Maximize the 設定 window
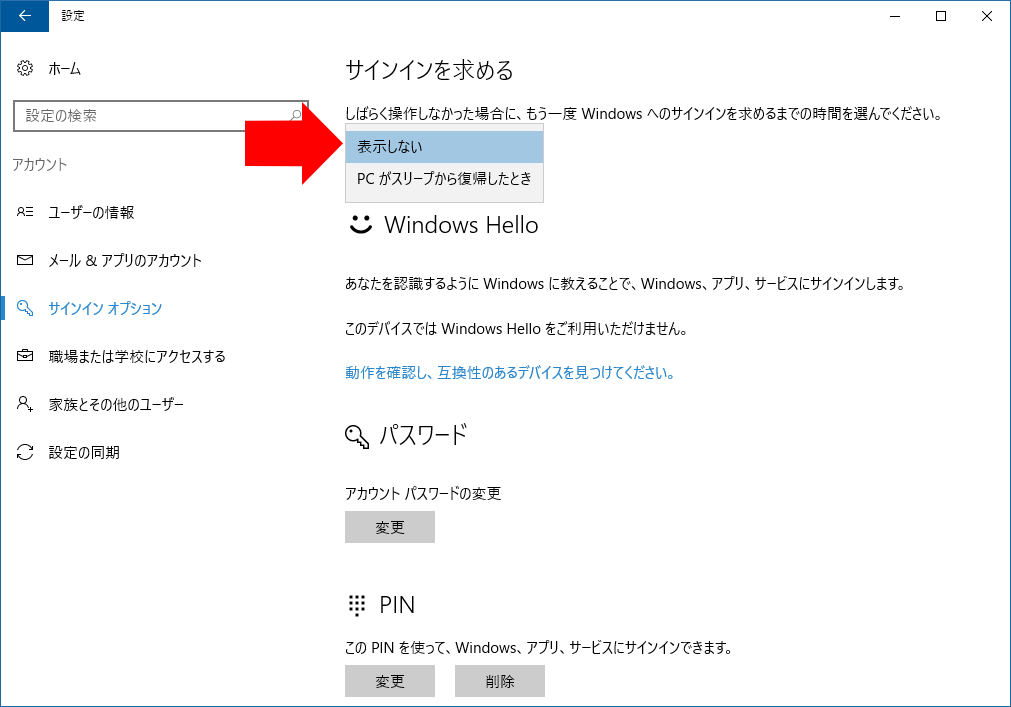The width and height of the screenshot is (1011, 707). click(x=941, y=16)
